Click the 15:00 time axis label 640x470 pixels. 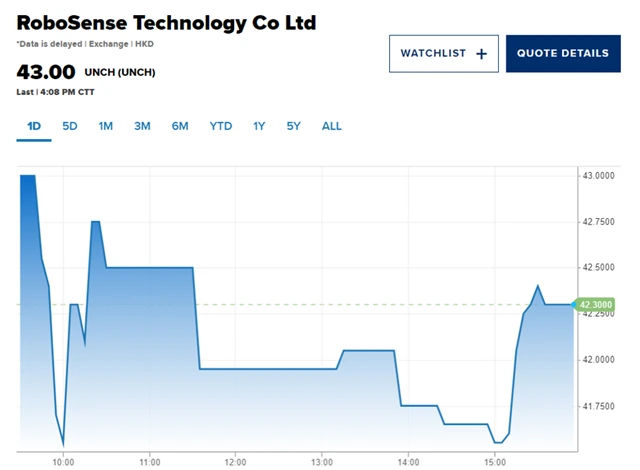495,462
